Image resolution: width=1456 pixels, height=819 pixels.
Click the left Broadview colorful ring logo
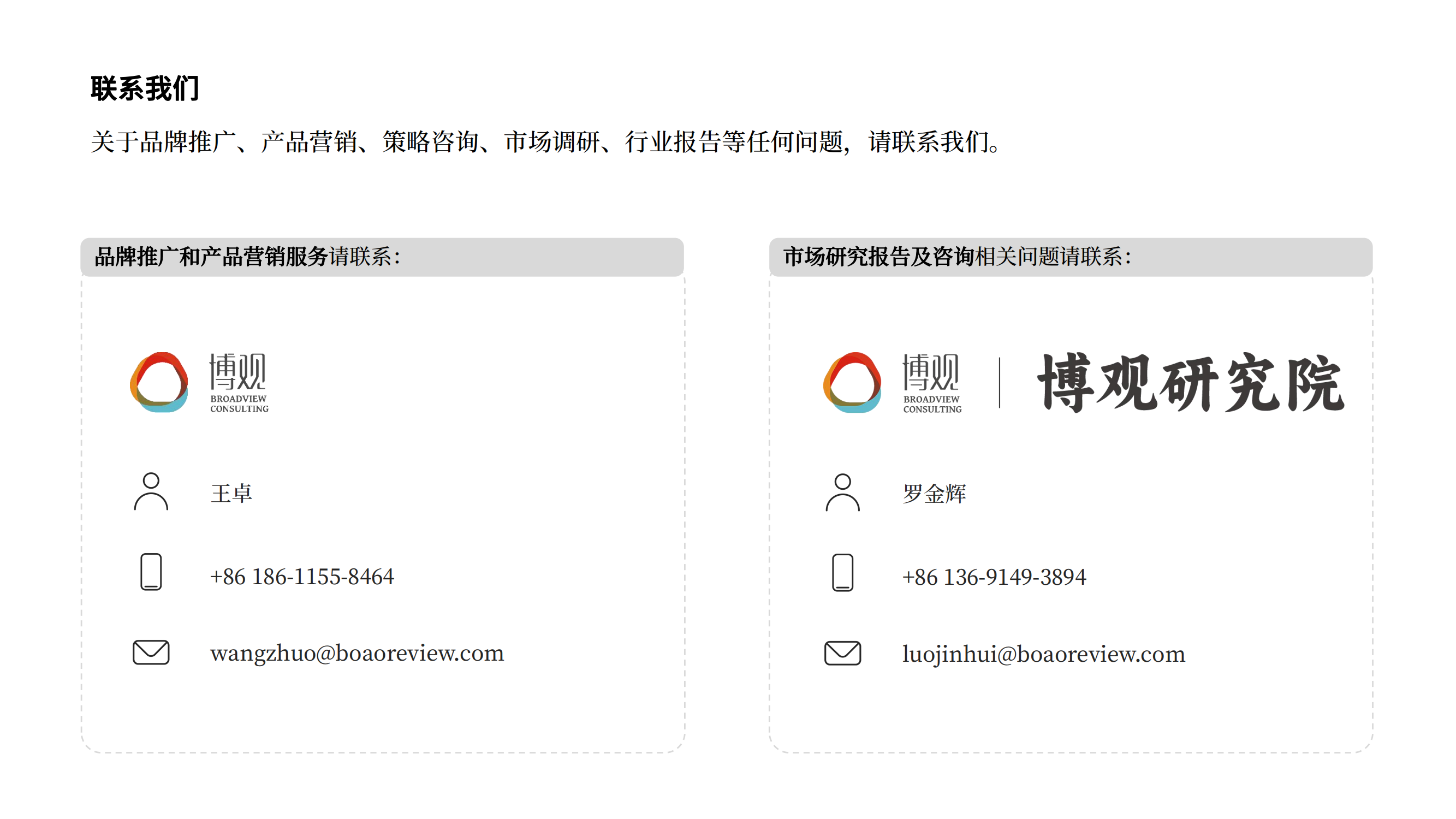point(159,383)
